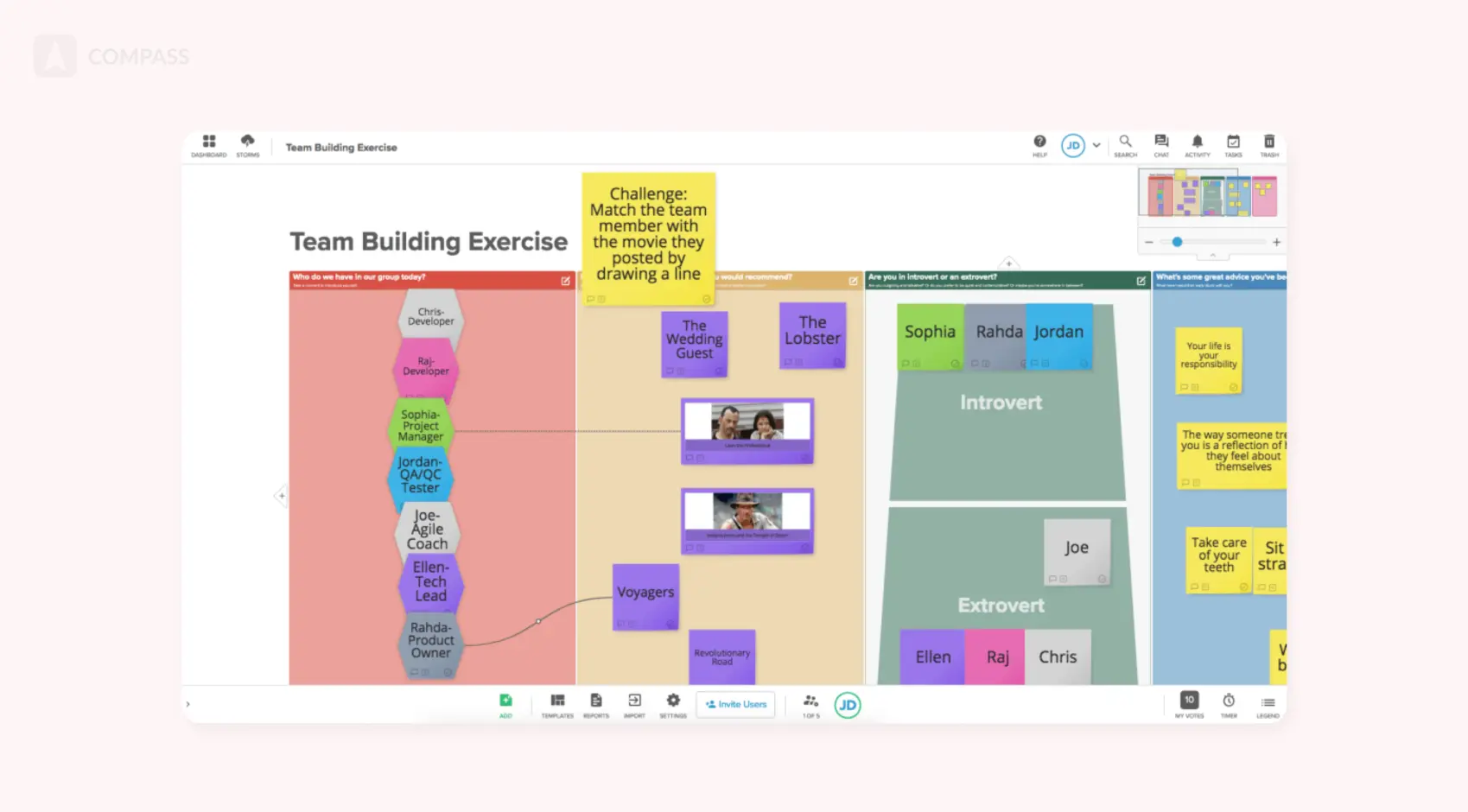The height and width of the screenshot is (812, 1468).
Task: Select the Chris- Developer hexagon note
Action: coord(430,317)
